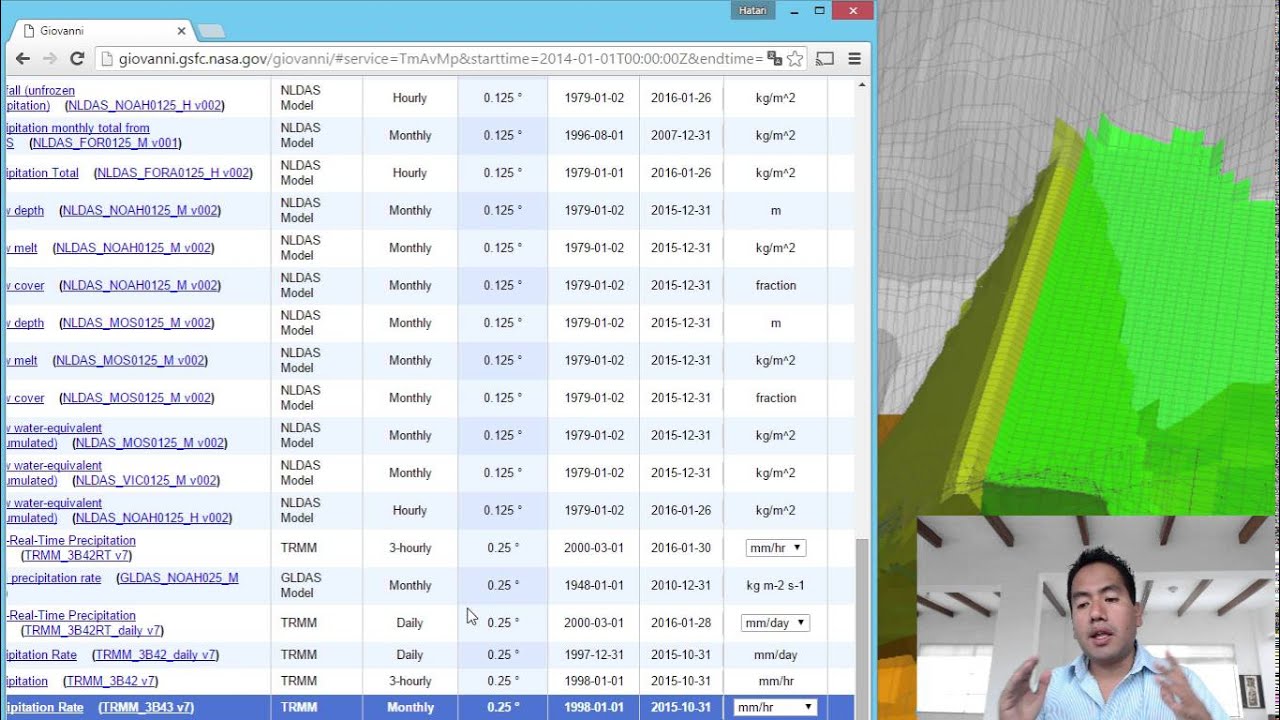Image resolution: width=1280 pixels, height=720 pixels.
Task: Open NLDAS_FOR0125_M v001 dataset link
Action: (104, 143)
